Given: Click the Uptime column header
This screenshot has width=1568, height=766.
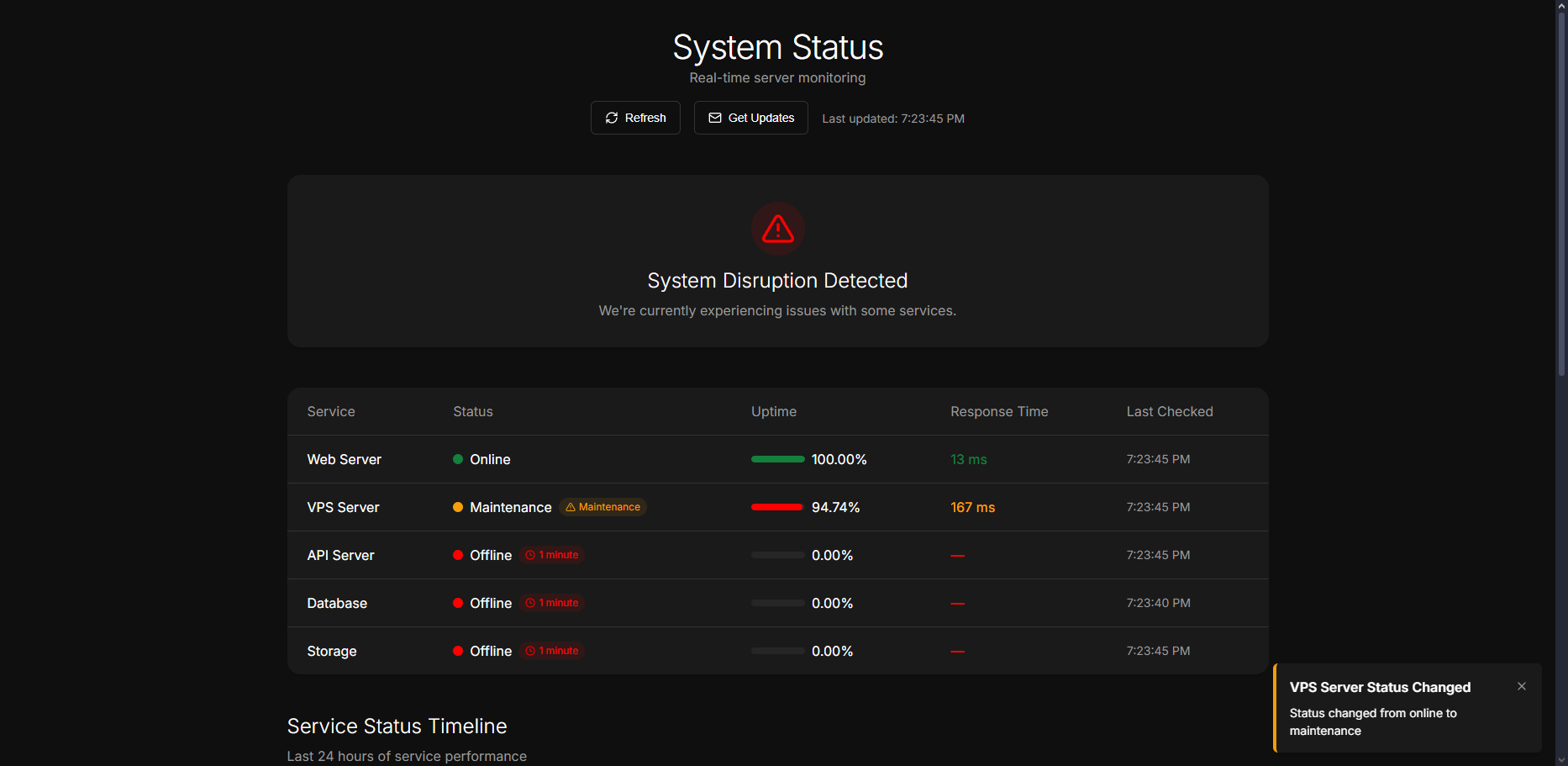Looking at the screenshot, I should click(x=773, y=411).
